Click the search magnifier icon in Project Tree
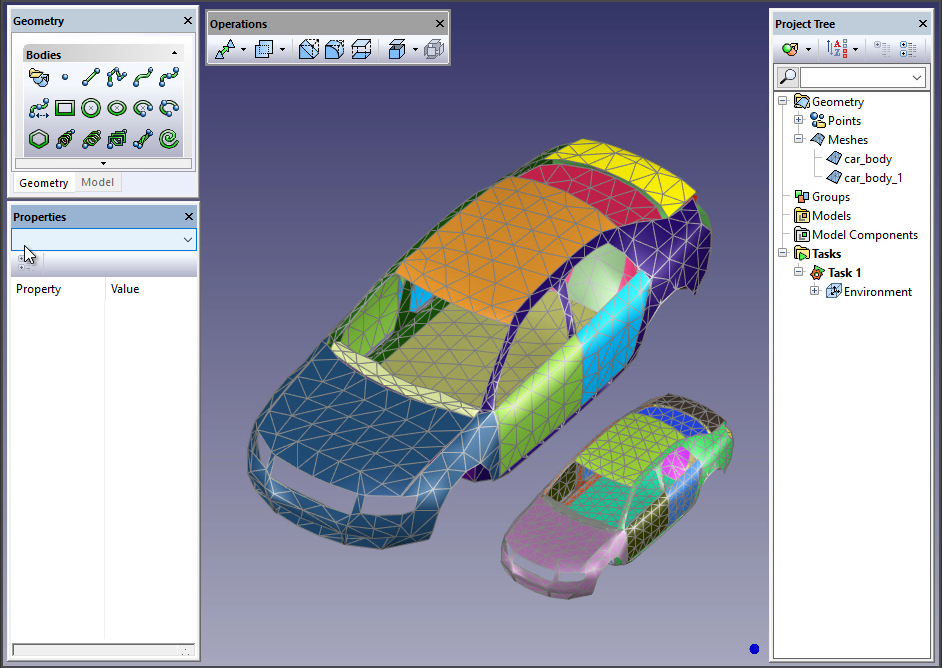Viewport: 942px width, 668px height. (788, 77)
